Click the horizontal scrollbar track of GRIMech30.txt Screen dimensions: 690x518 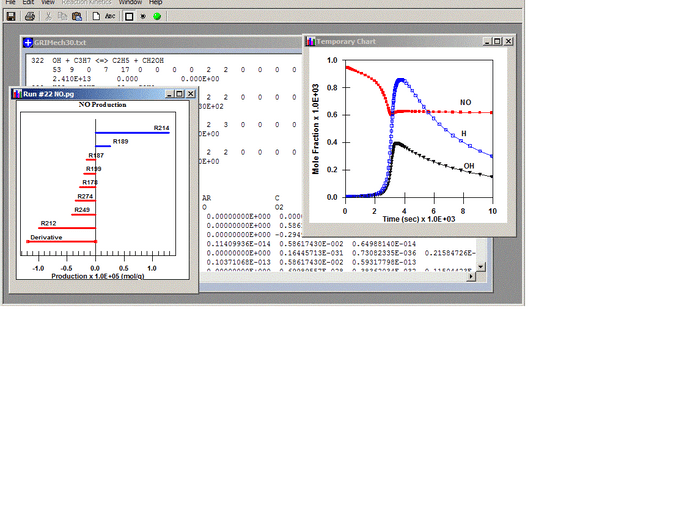(334, 276)
